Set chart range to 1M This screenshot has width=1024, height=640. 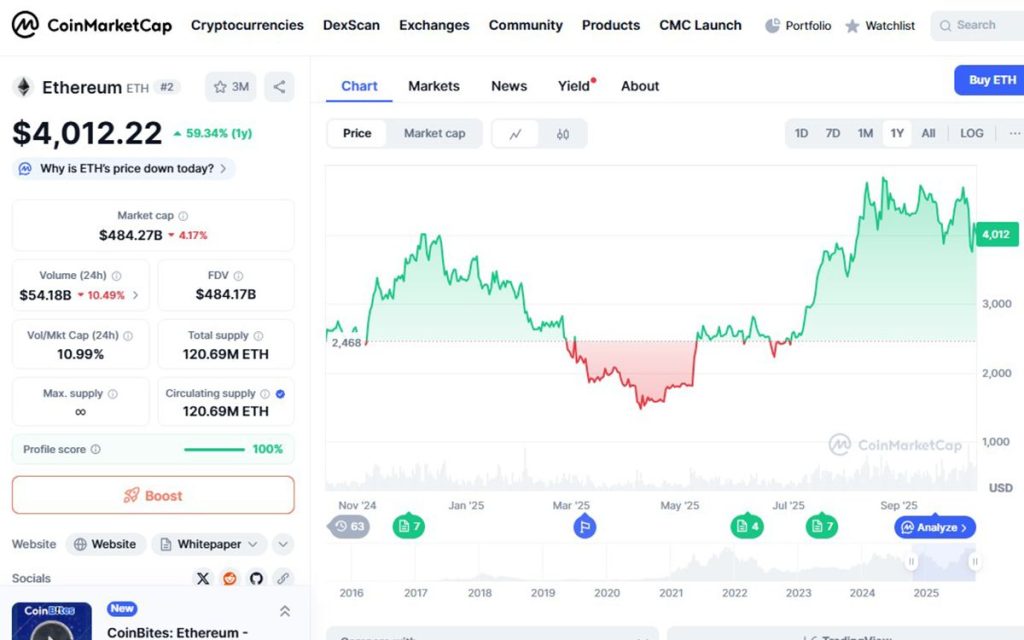865,133
